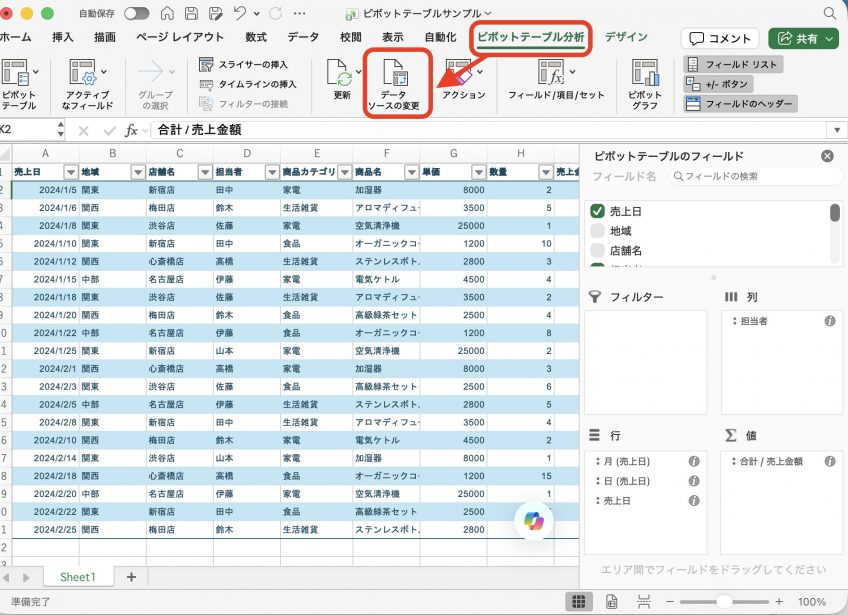Open the ページ レイアウト tab
This screenshot has height=615, width=848.
180,37
